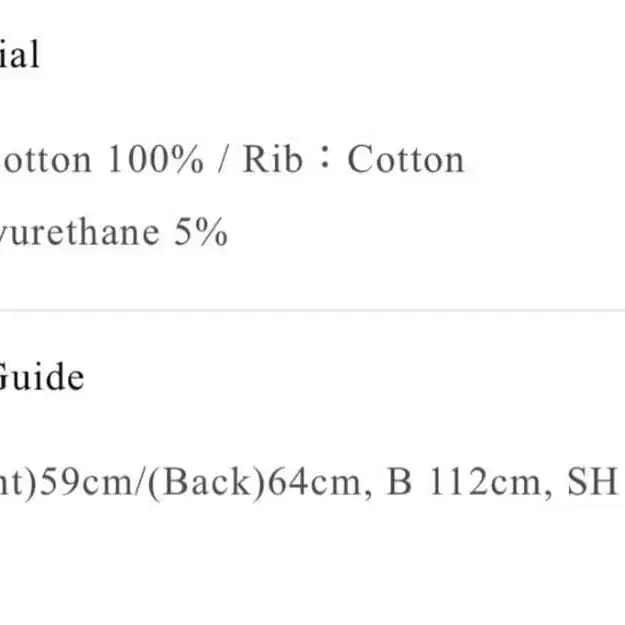Click the horizontal divider line between sections

coord(312,310)
